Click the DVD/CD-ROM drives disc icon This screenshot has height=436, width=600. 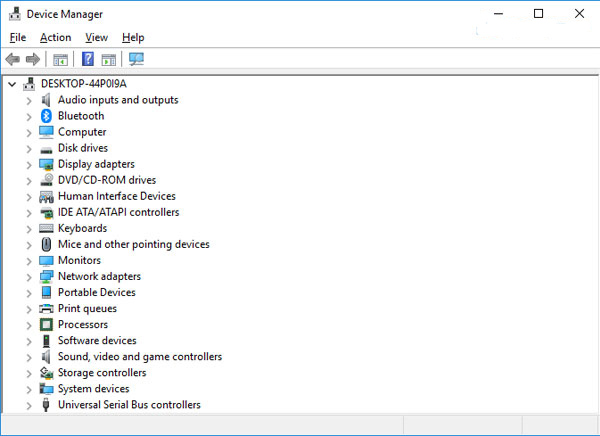coord(47,180)
